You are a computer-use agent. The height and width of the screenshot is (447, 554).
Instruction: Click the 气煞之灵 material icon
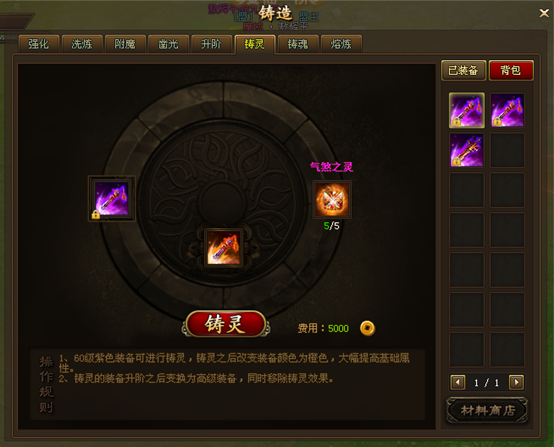point(332,200)
